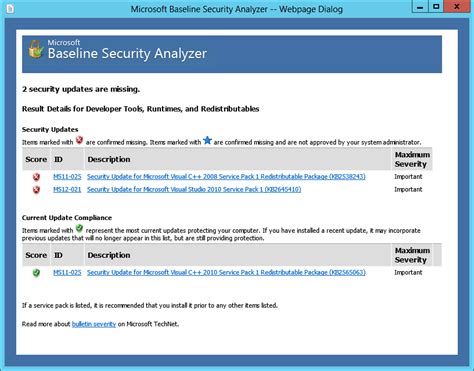Follow the bulletin severity TechNet link
Image resolution: width=474 pixels, height=371 pixels.
point(94,324)
